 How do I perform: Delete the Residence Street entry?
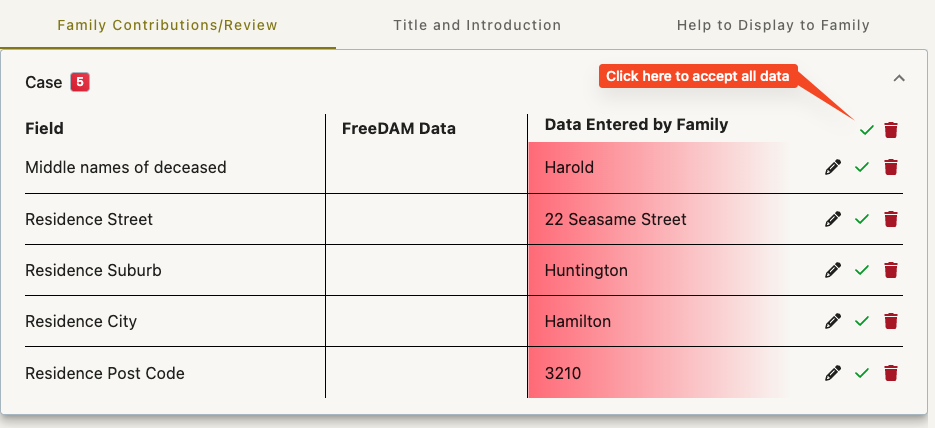(x=891, y=219)
